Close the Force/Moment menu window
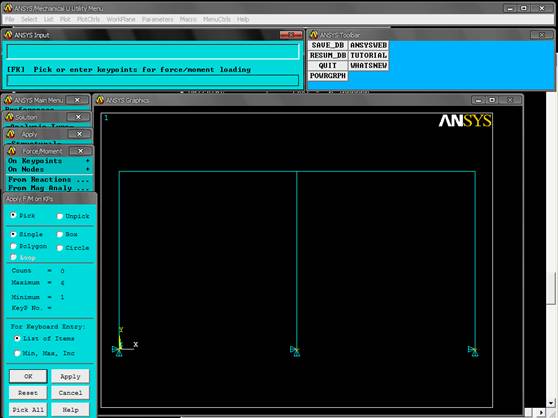Viewport: 558px width, 418px height. [81, 151]
